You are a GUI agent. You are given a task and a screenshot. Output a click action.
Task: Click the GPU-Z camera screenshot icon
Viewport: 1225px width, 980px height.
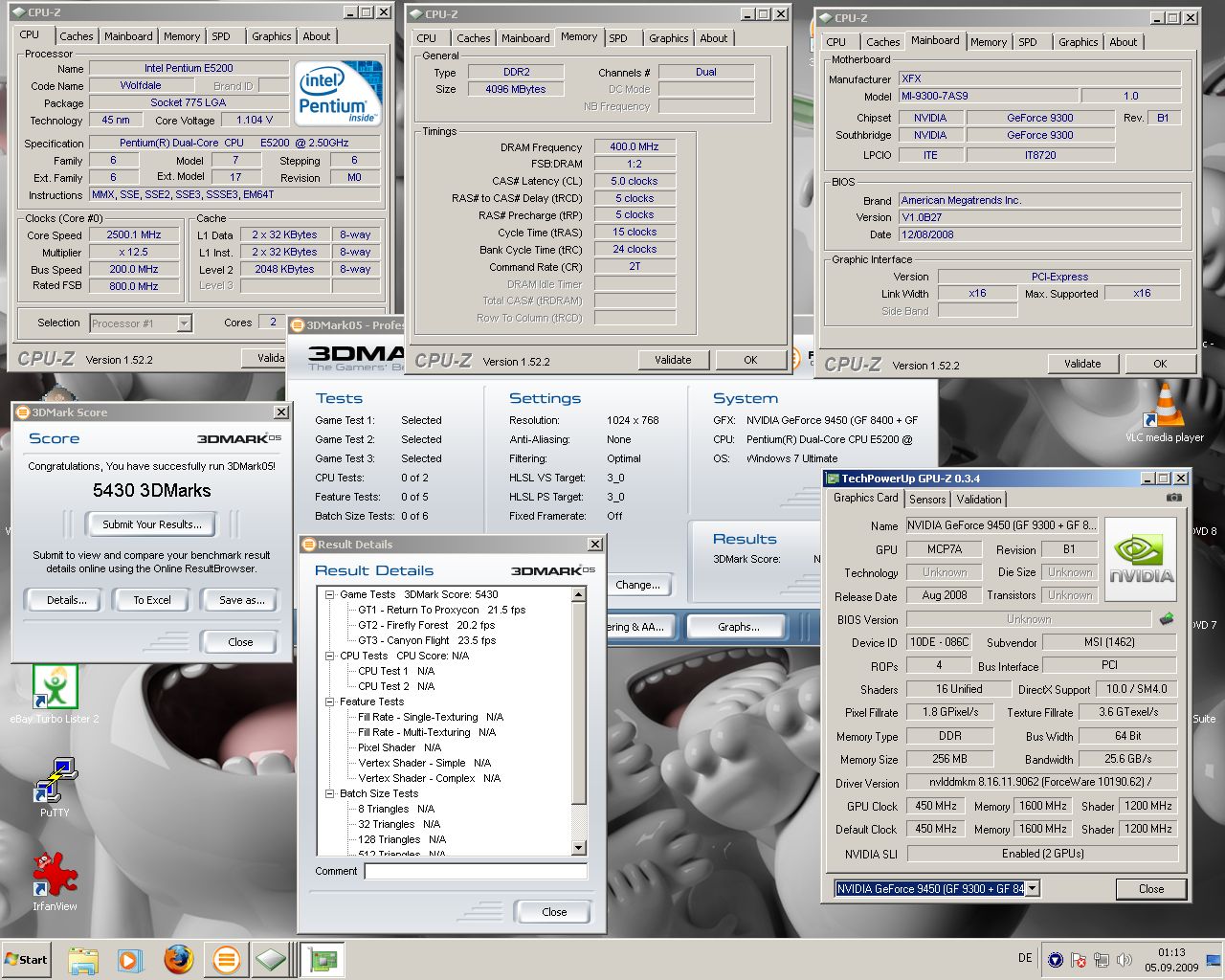tap(1174, 498)
